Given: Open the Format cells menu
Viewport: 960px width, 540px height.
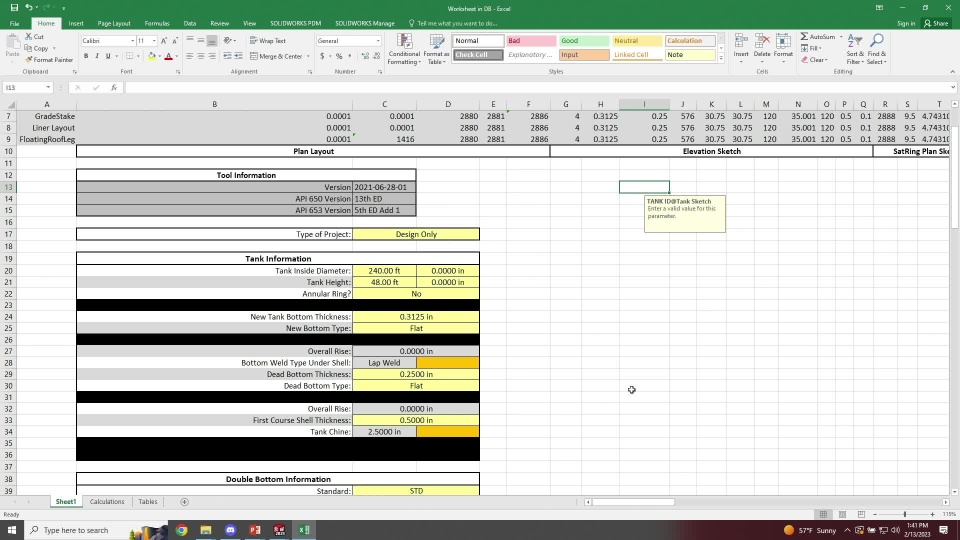Looking at the screenshot, I should tap(783, 48).
